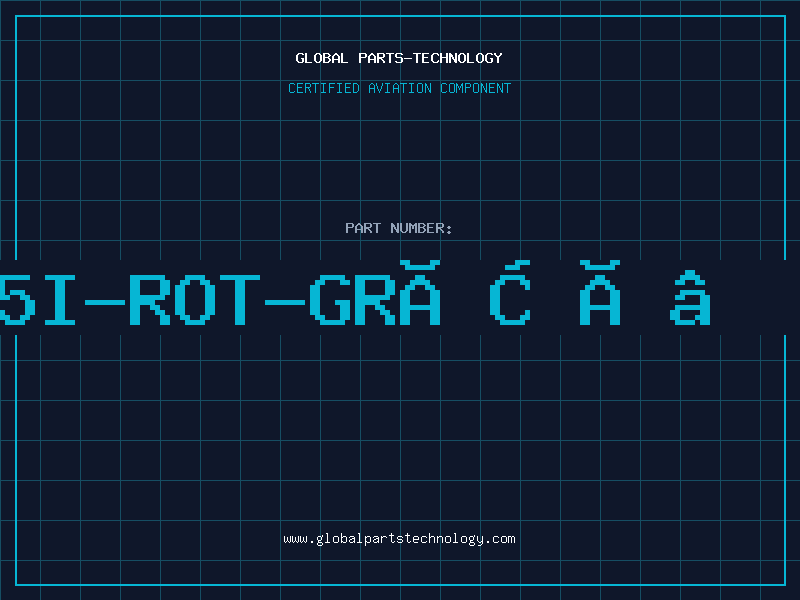Click the PART NUMBER: label
This screenshot has height=600, width=800.
399,228
